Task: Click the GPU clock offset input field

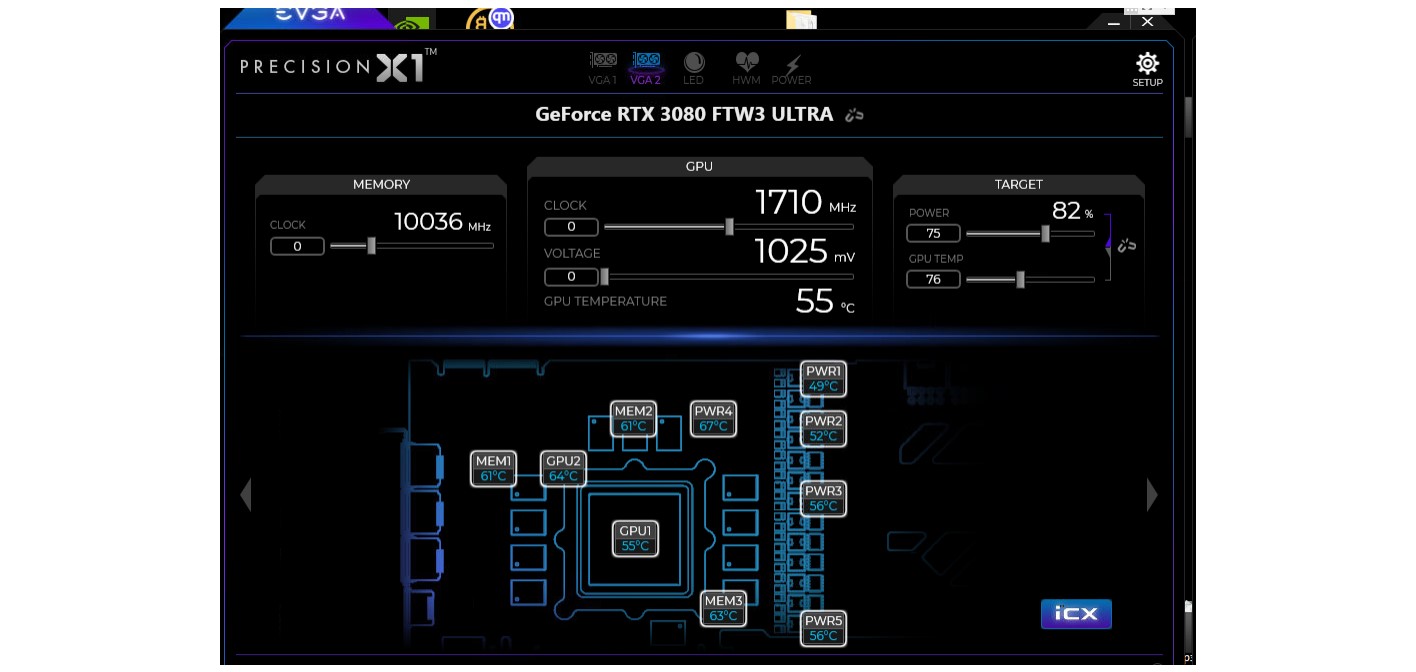Action: (571, 227)
